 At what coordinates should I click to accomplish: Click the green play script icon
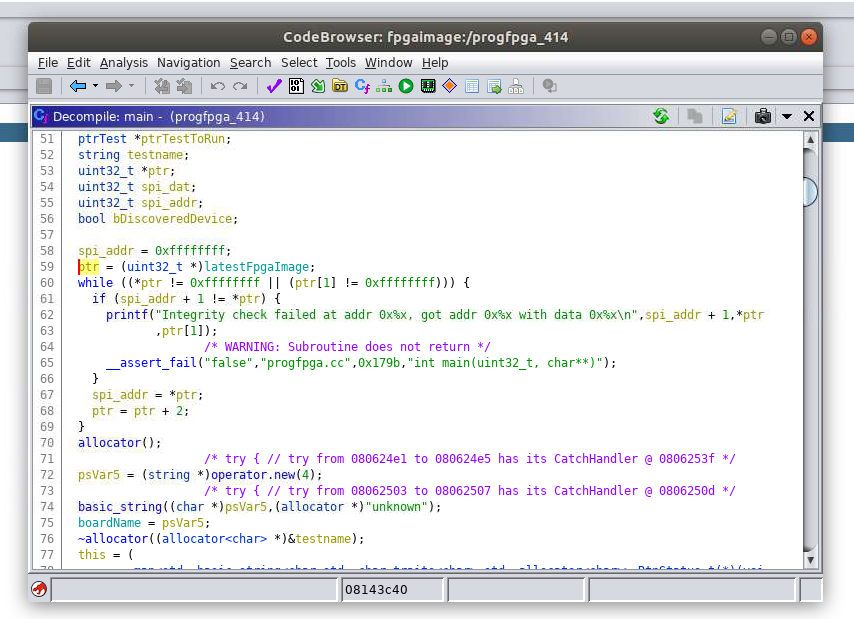[406, 86]
